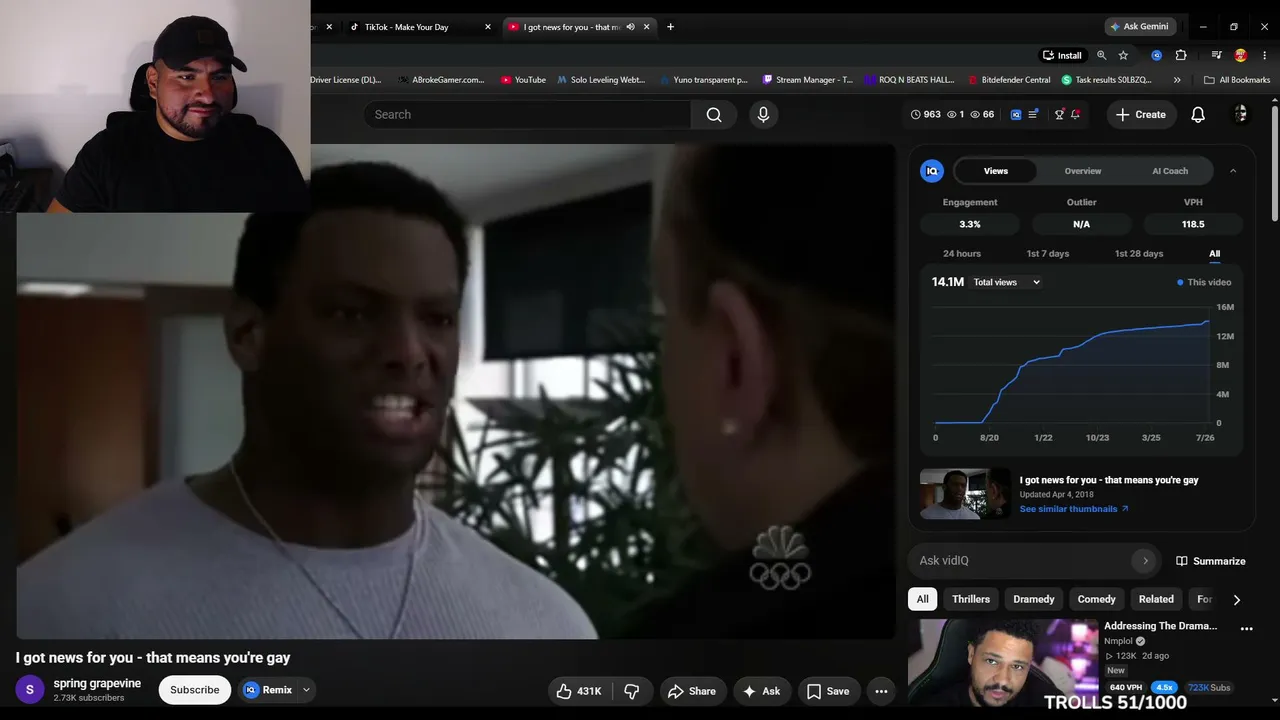The width and height of the screenshot is (1280, 720).
Task: Click the vidIQ trophy icon in the header
Action: [1059, 115]
